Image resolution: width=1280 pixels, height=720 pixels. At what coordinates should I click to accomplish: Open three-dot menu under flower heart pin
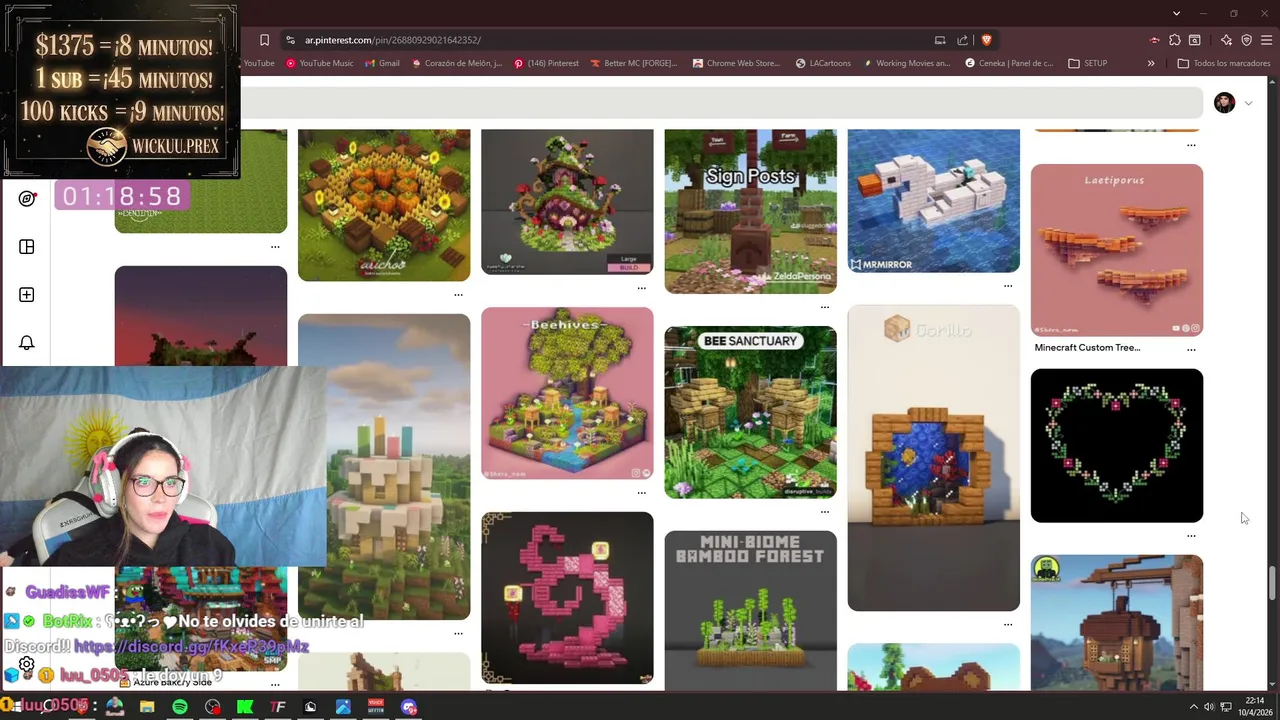click(1191, 536)
